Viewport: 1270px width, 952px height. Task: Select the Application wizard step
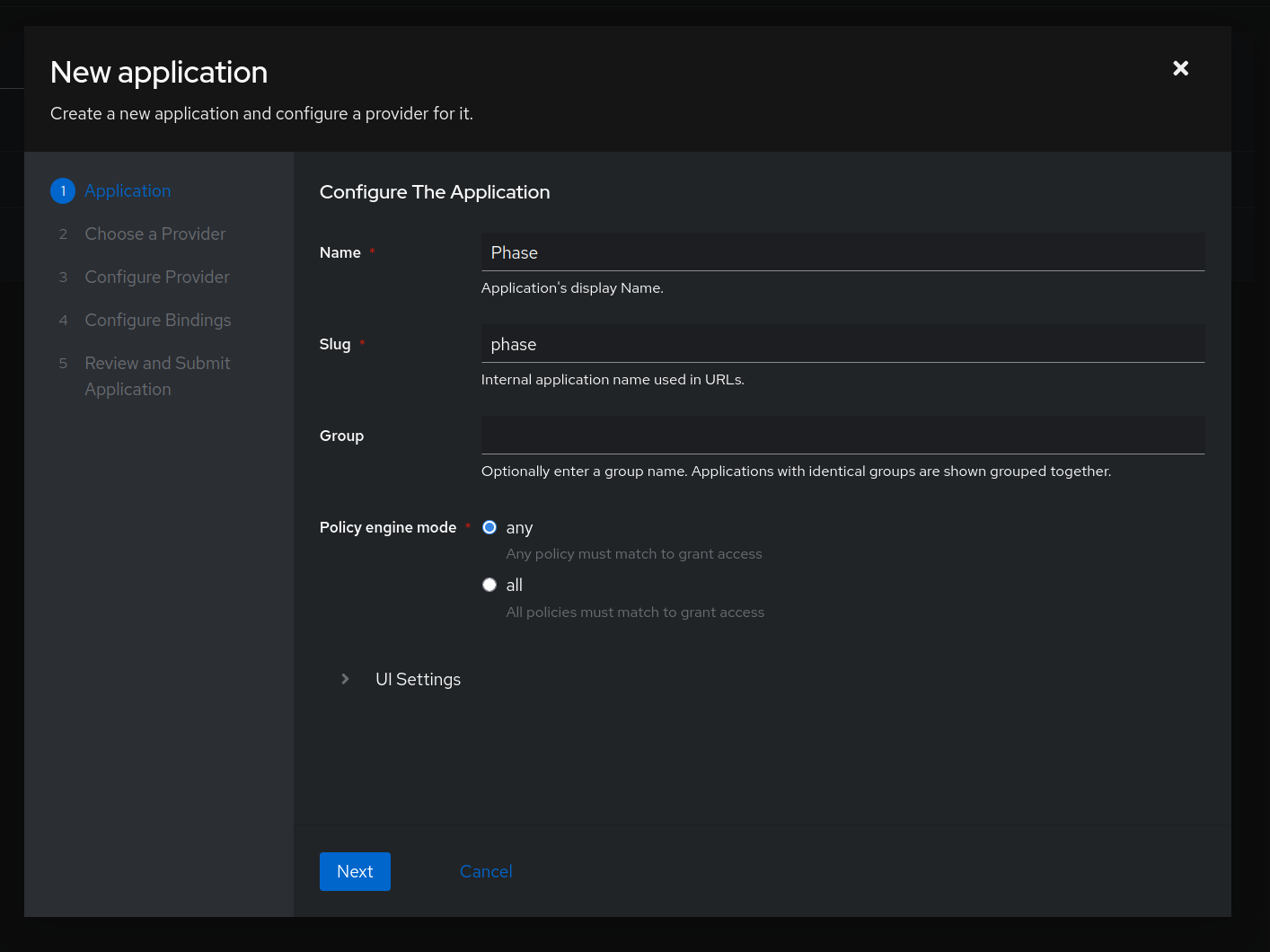pos(128,190)
